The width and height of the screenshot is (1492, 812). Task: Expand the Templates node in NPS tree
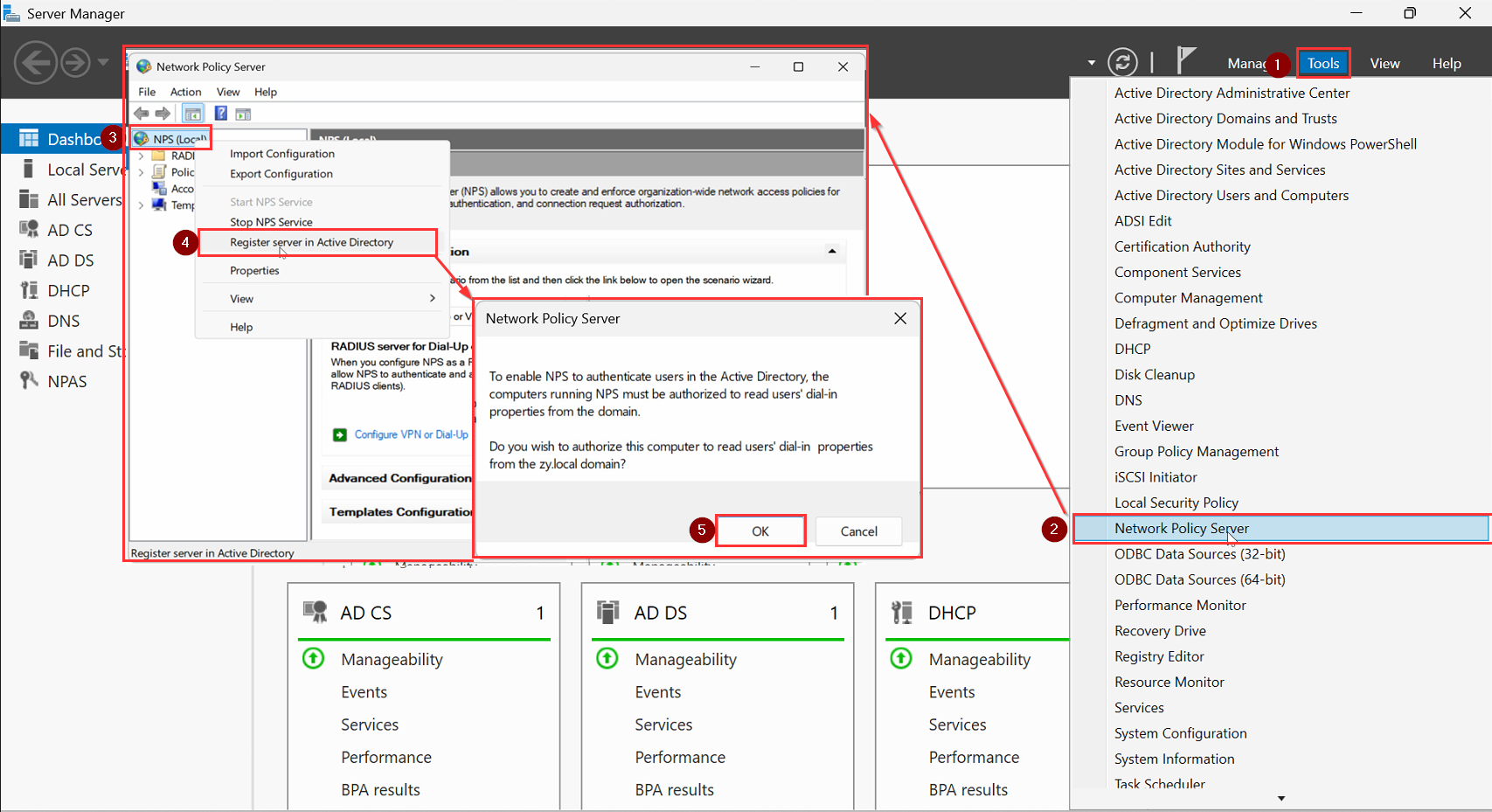(142, 205)
